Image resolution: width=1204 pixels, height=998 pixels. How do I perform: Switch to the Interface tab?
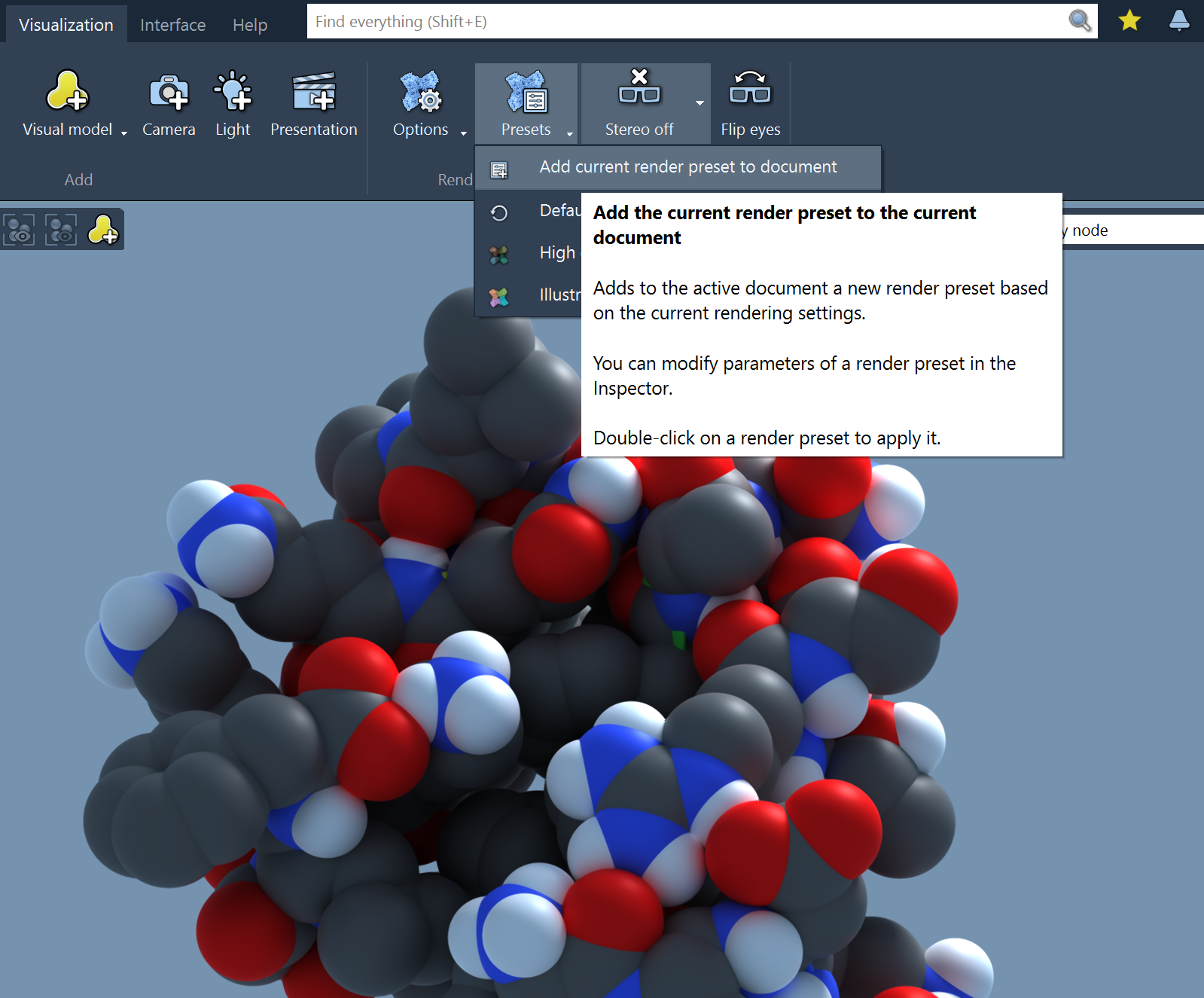[172, 25]
